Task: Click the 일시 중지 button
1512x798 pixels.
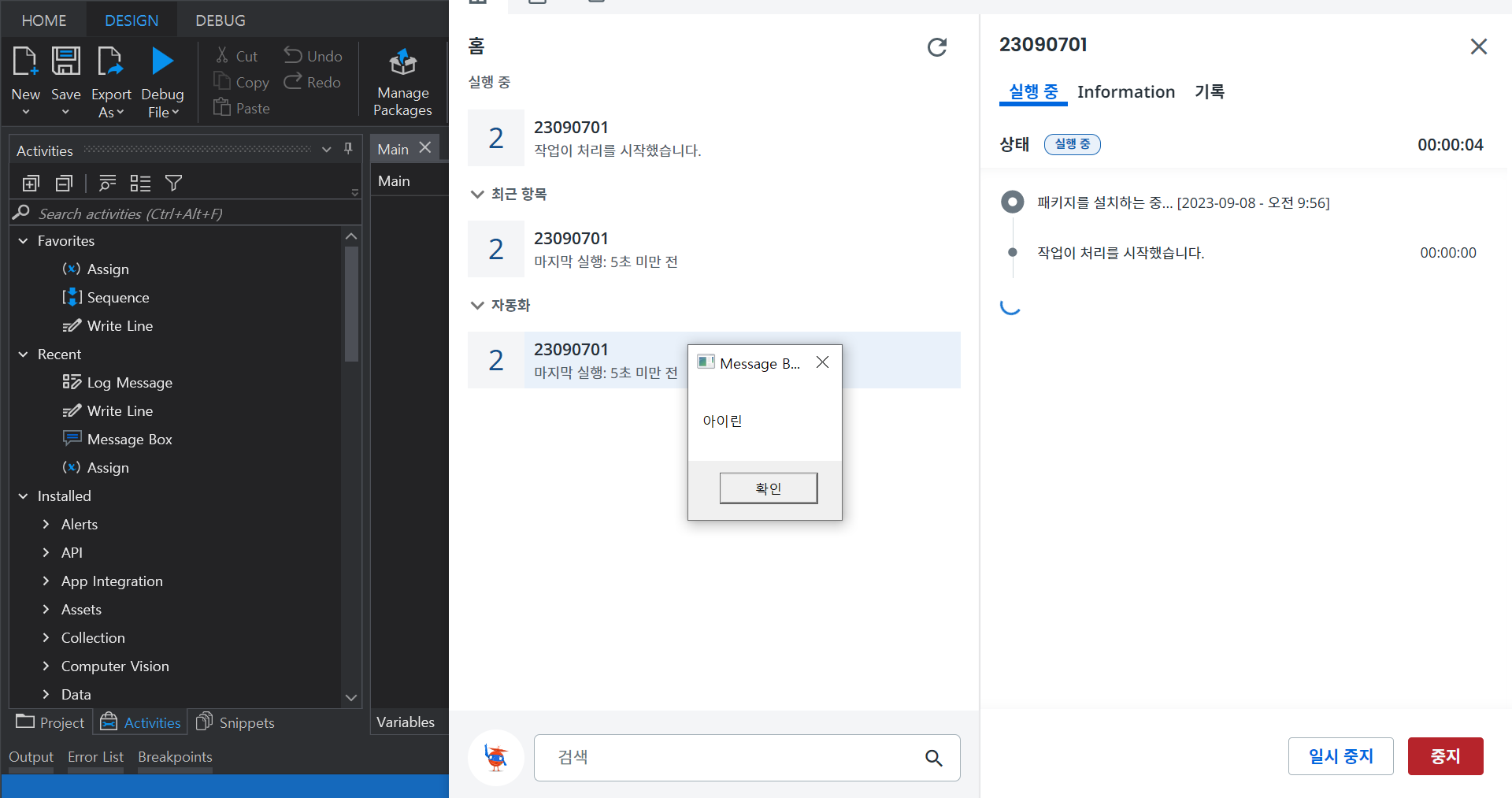Action: click(1340, 756)
